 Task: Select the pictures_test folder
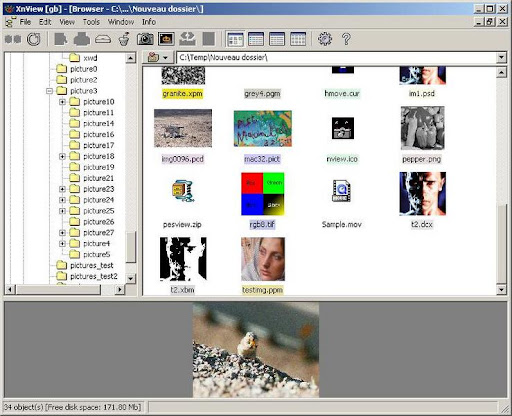(92, 265)
